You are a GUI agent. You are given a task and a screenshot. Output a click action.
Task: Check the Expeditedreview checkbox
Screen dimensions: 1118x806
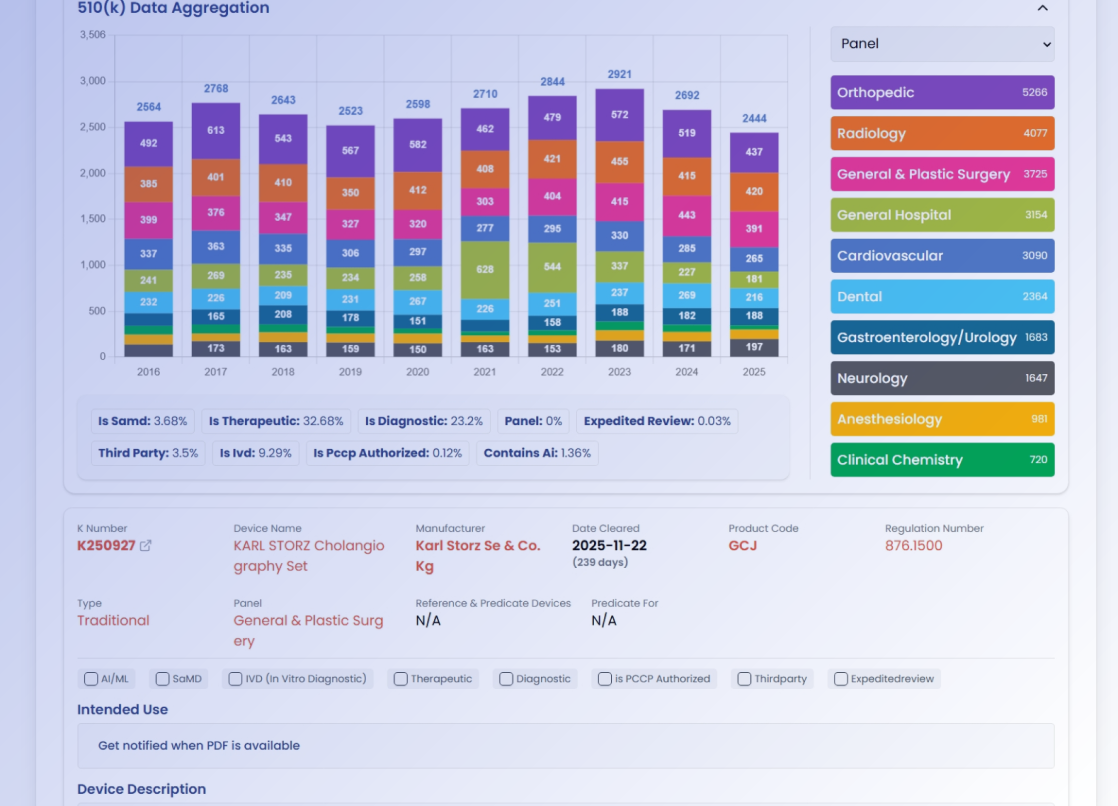pyautogui.click(x=841, y=679)
